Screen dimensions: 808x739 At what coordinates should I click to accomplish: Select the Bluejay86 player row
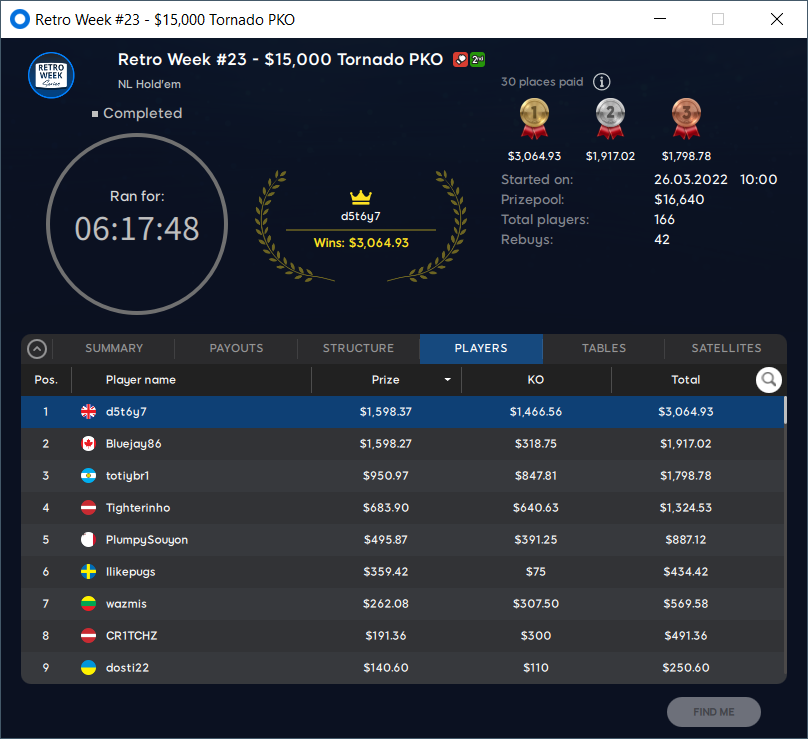pyautogui.click(x=402, y=444)
